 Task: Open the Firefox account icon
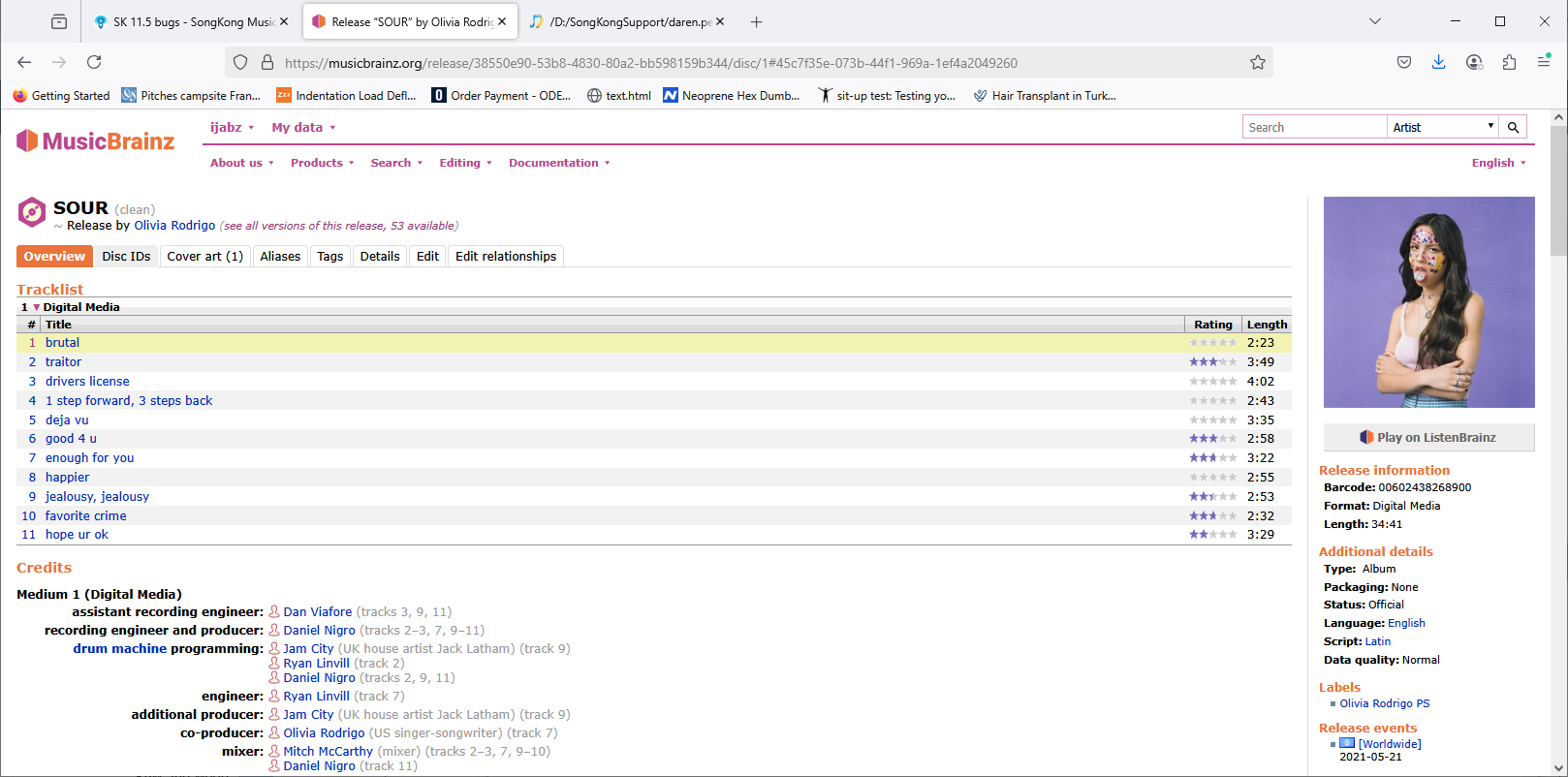(1474, 62)
